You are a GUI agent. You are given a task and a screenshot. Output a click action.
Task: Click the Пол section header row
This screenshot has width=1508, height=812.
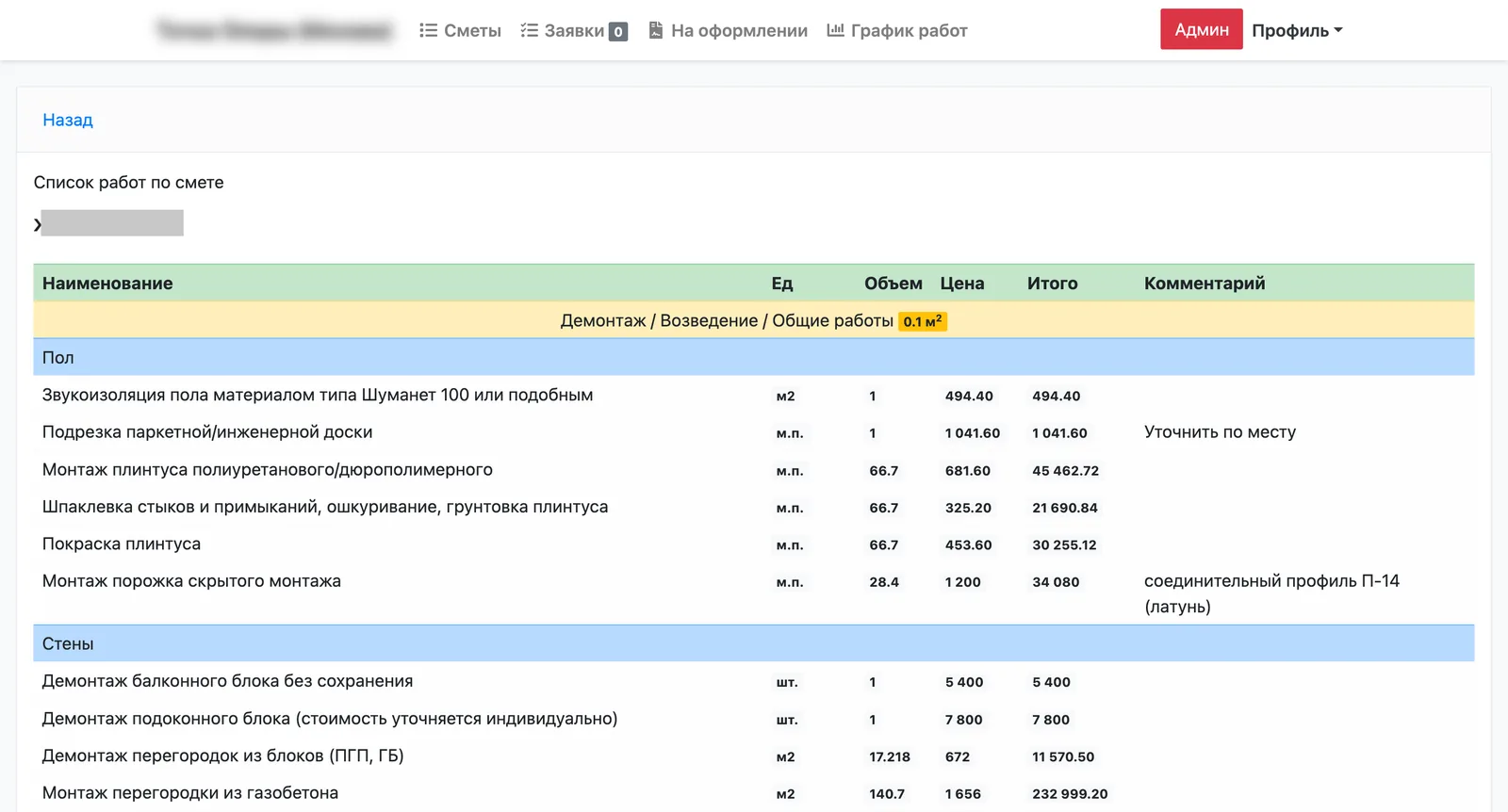(x=754, y=357)
